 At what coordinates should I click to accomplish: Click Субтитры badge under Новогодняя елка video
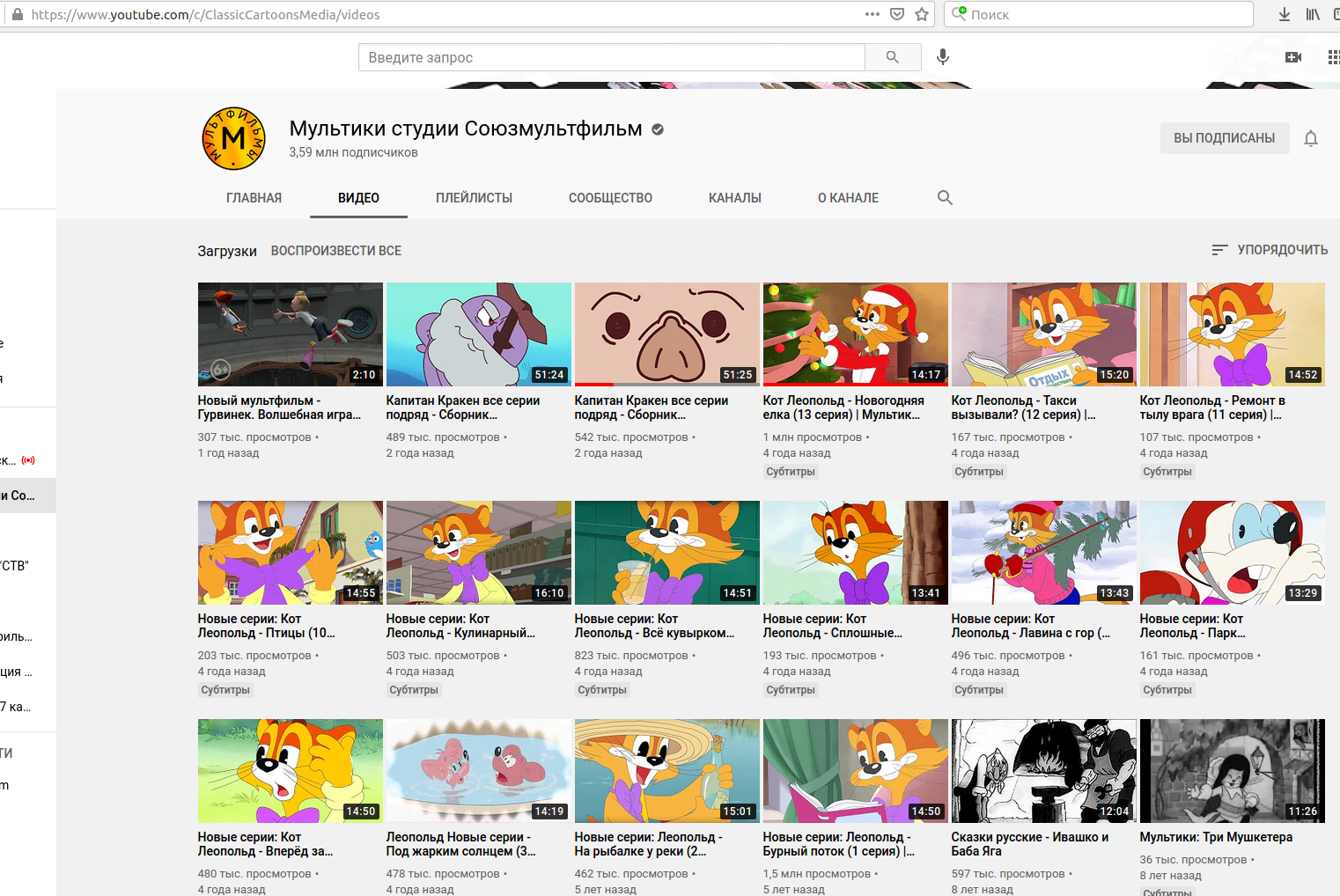point(791,472)
